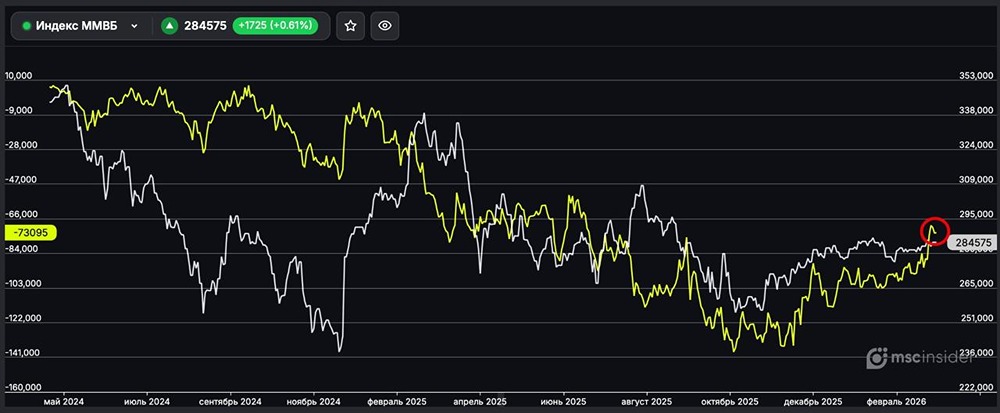Click the green status dot beside Индекс ММВБ

pyautogui.click(x=26, y=26)
